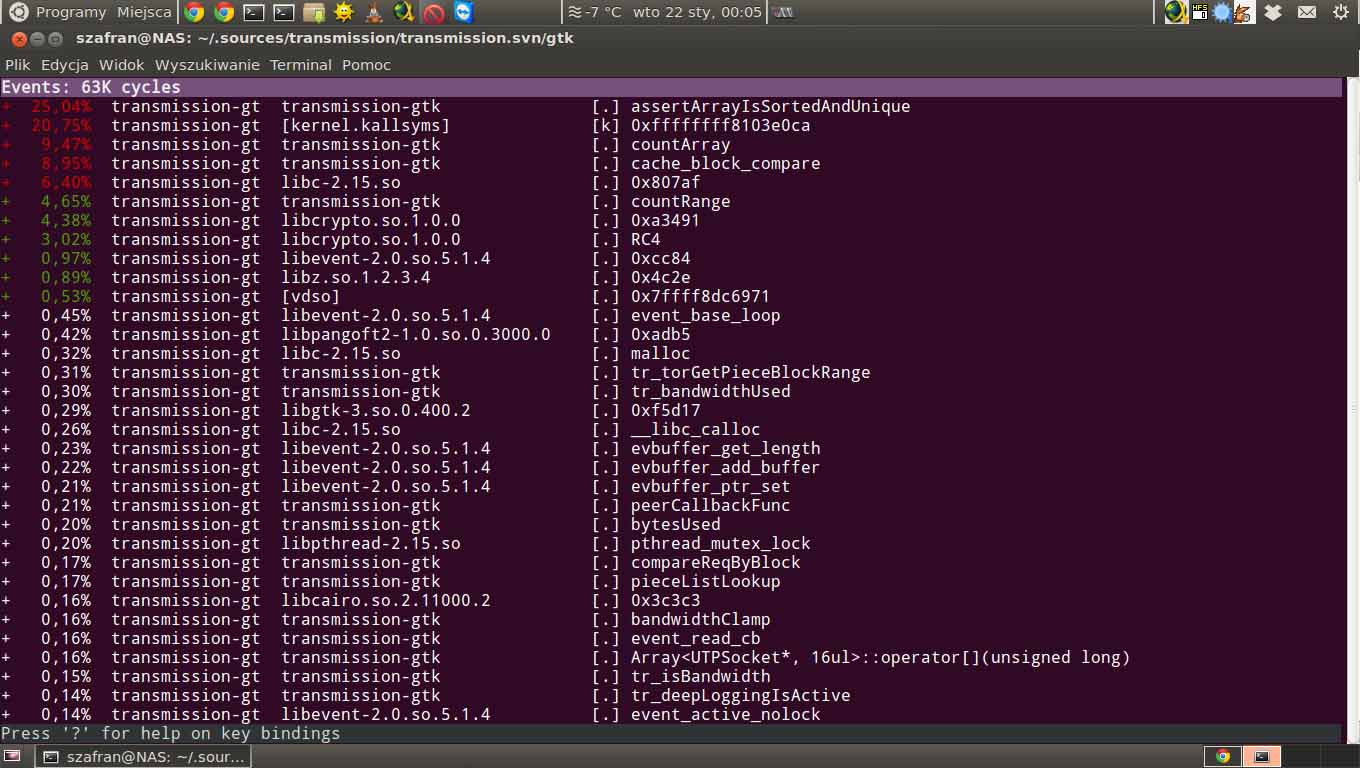This screenshot has width=1360, height=768.
Task: Click the show desktop button in bottom panel
Action: [13, 756]
